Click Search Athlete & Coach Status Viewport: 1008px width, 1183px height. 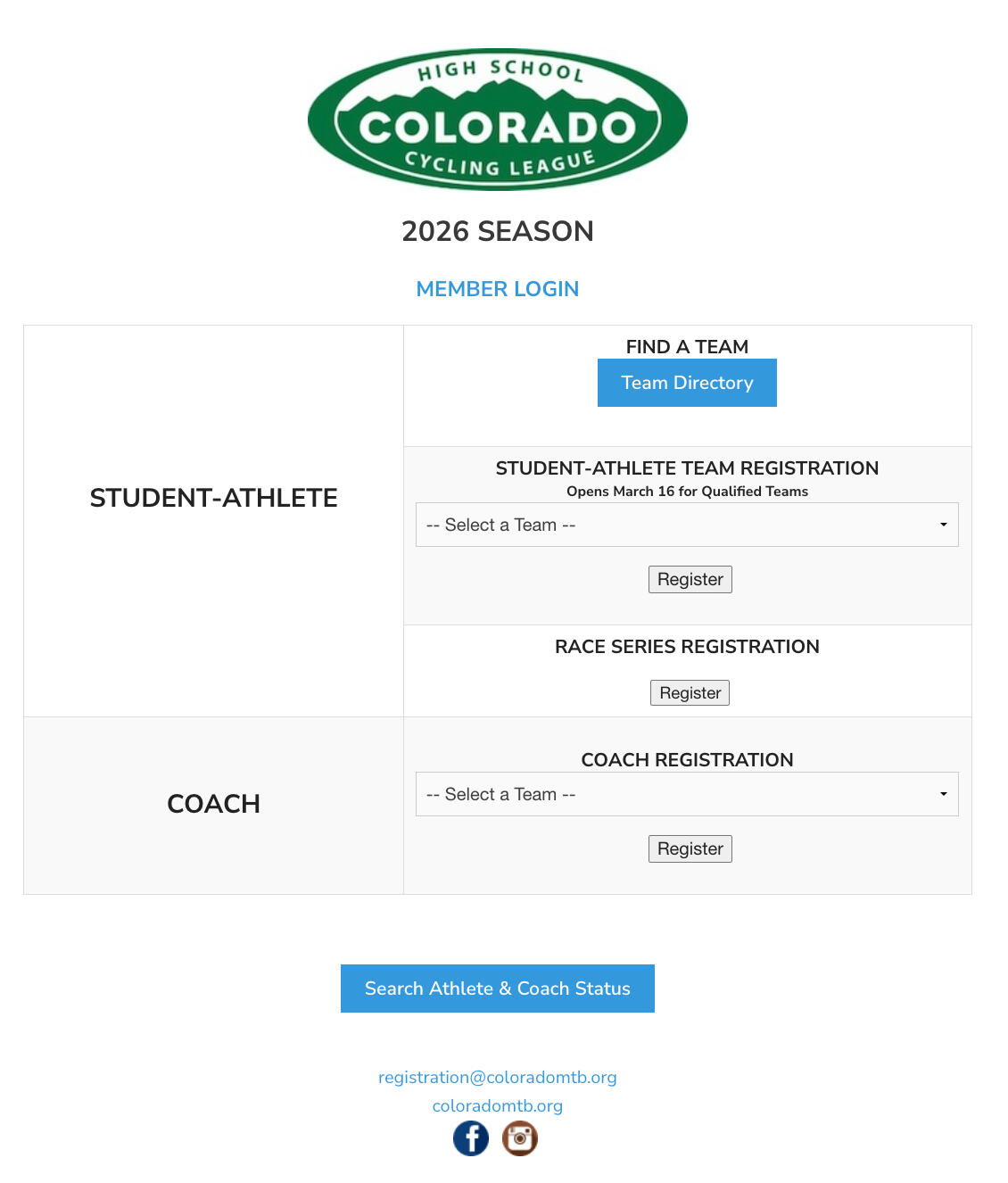(498, 989)
